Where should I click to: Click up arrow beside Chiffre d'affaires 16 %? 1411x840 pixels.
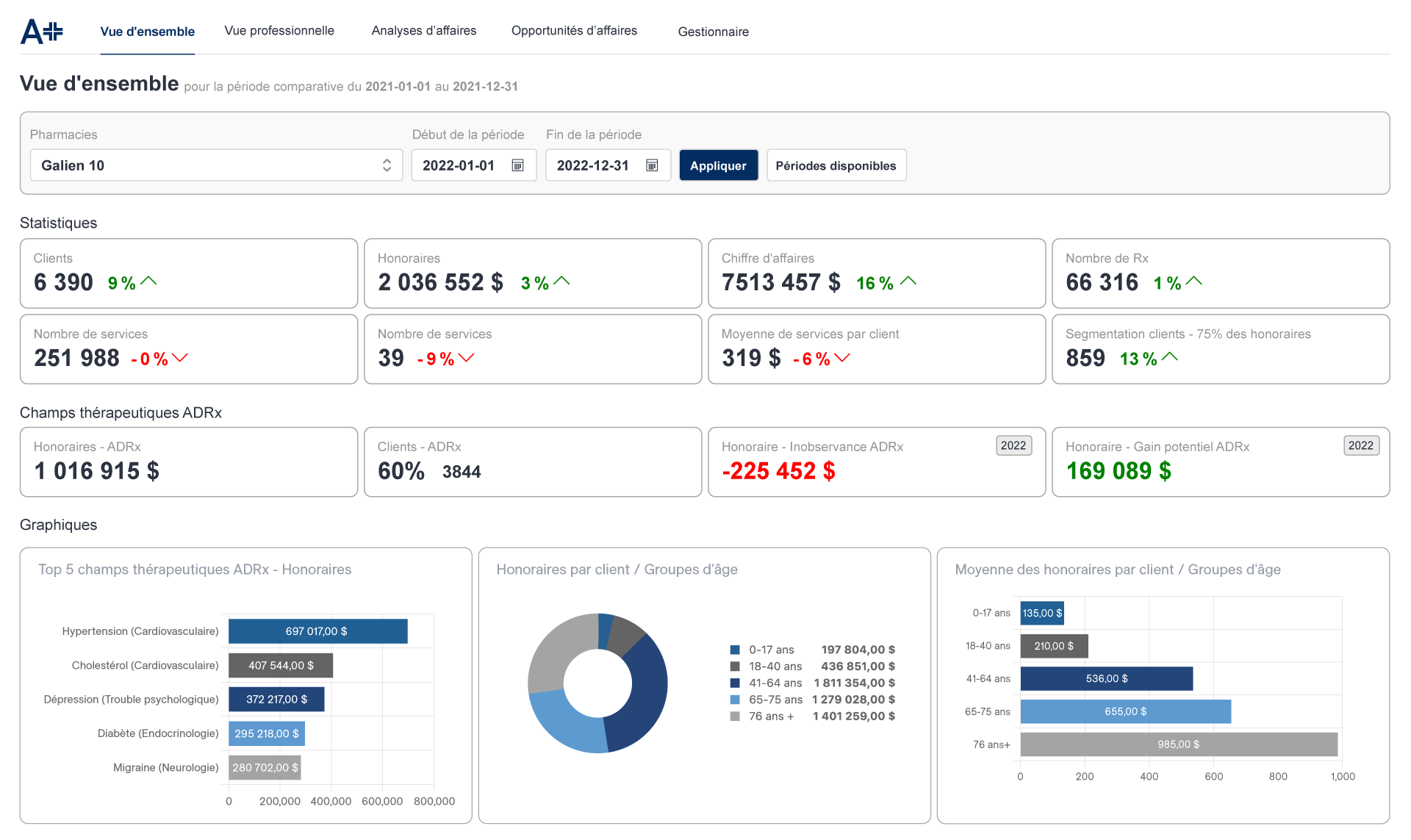[908, 281]
